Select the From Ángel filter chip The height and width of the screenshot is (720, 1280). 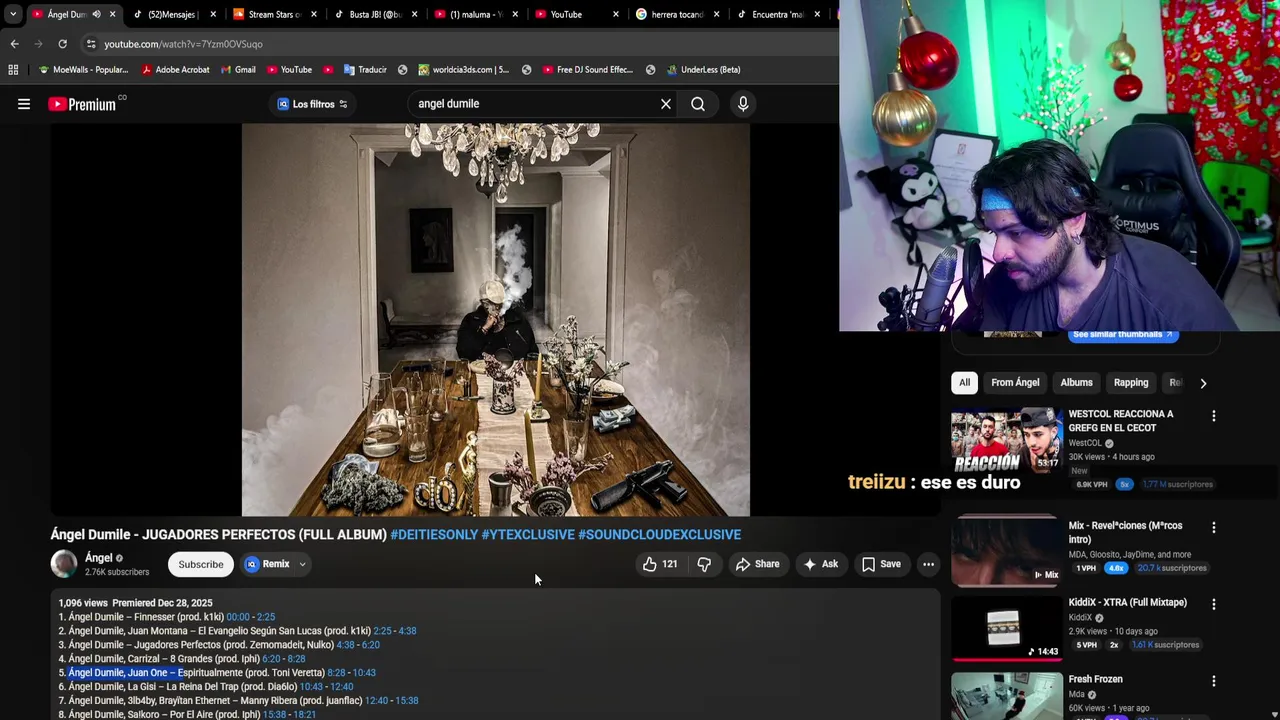coord(1015,383)
